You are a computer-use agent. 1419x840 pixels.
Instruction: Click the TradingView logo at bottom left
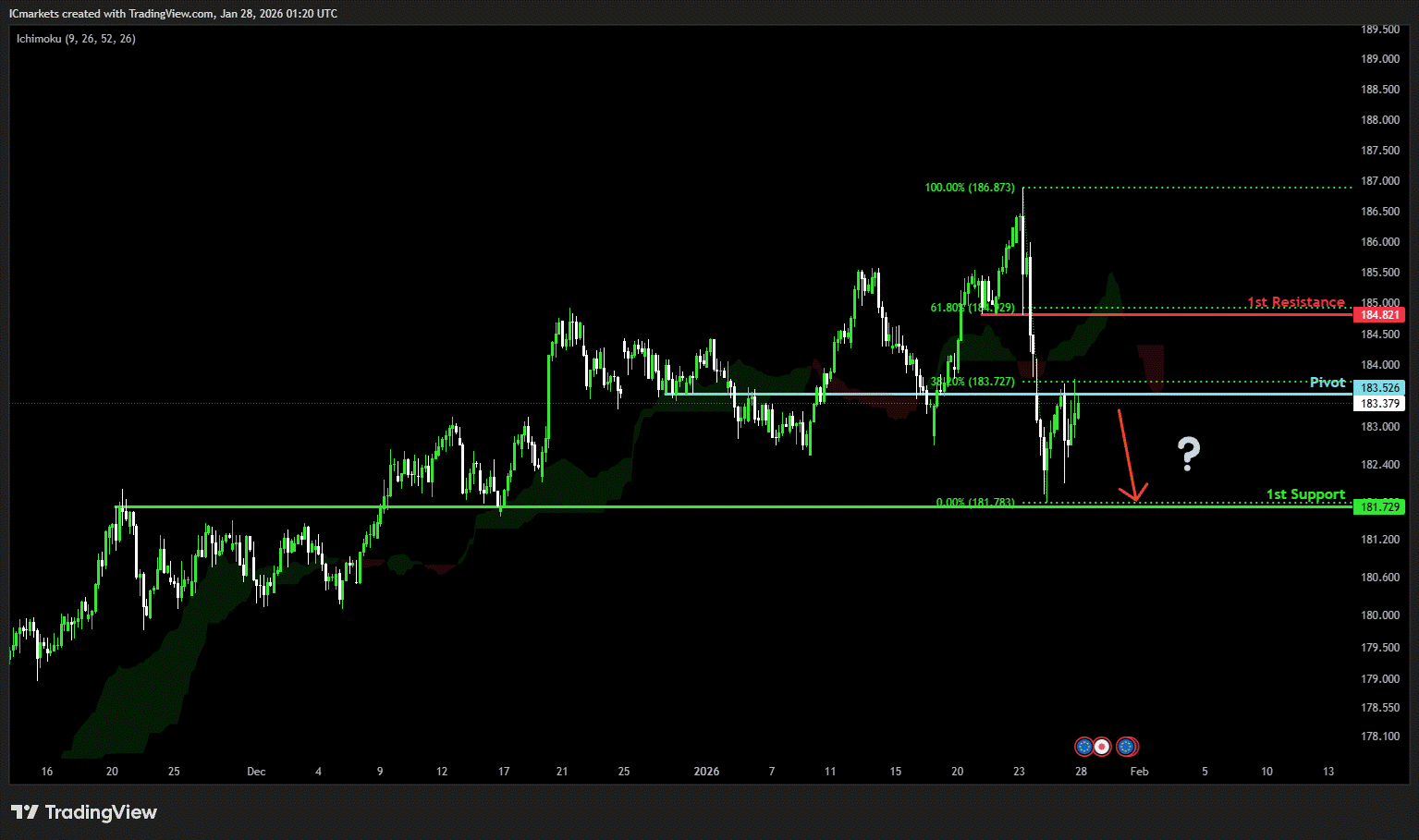pos(84,812)
